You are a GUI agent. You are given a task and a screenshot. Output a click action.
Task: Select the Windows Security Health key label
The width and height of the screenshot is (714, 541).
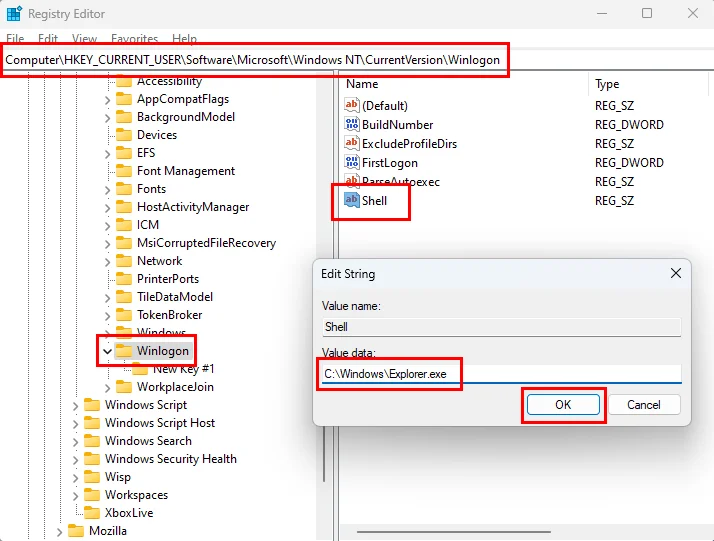(x=171, y=459)
